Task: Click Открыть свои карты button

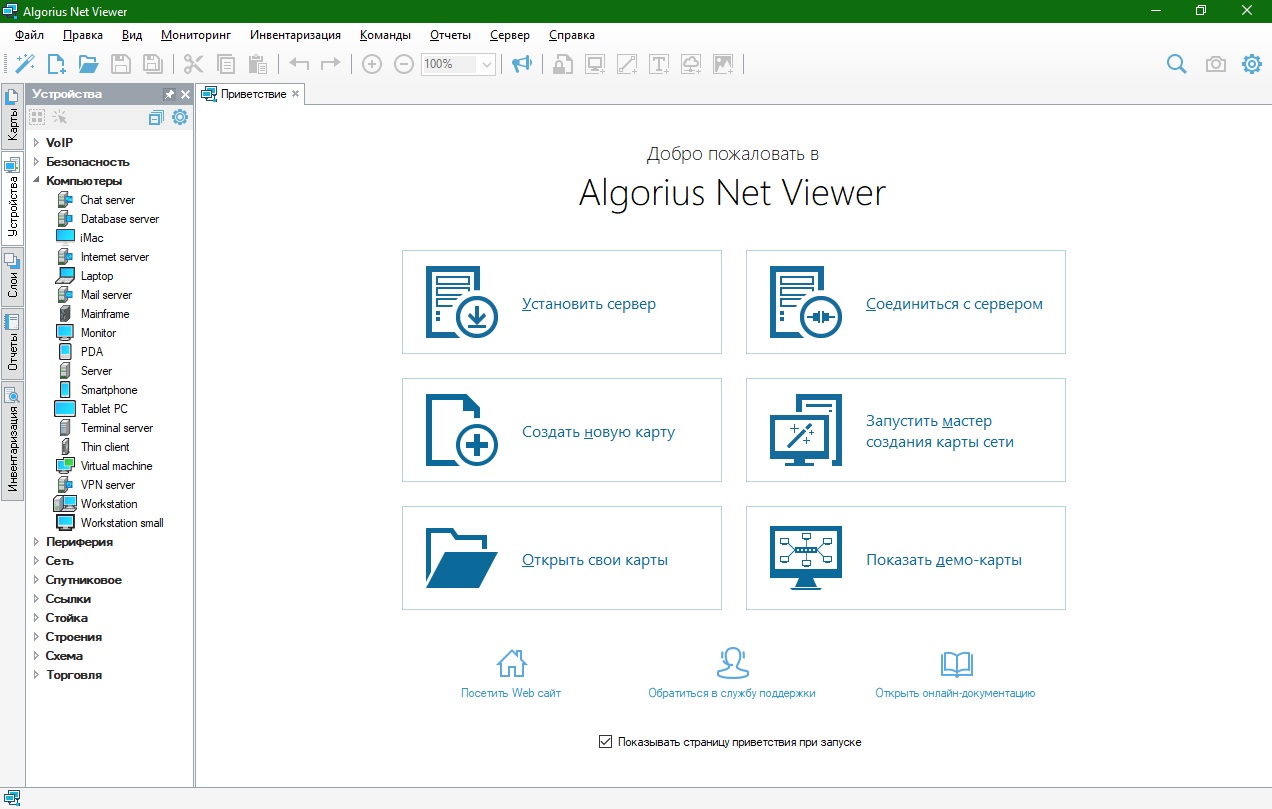Action: 562,558
